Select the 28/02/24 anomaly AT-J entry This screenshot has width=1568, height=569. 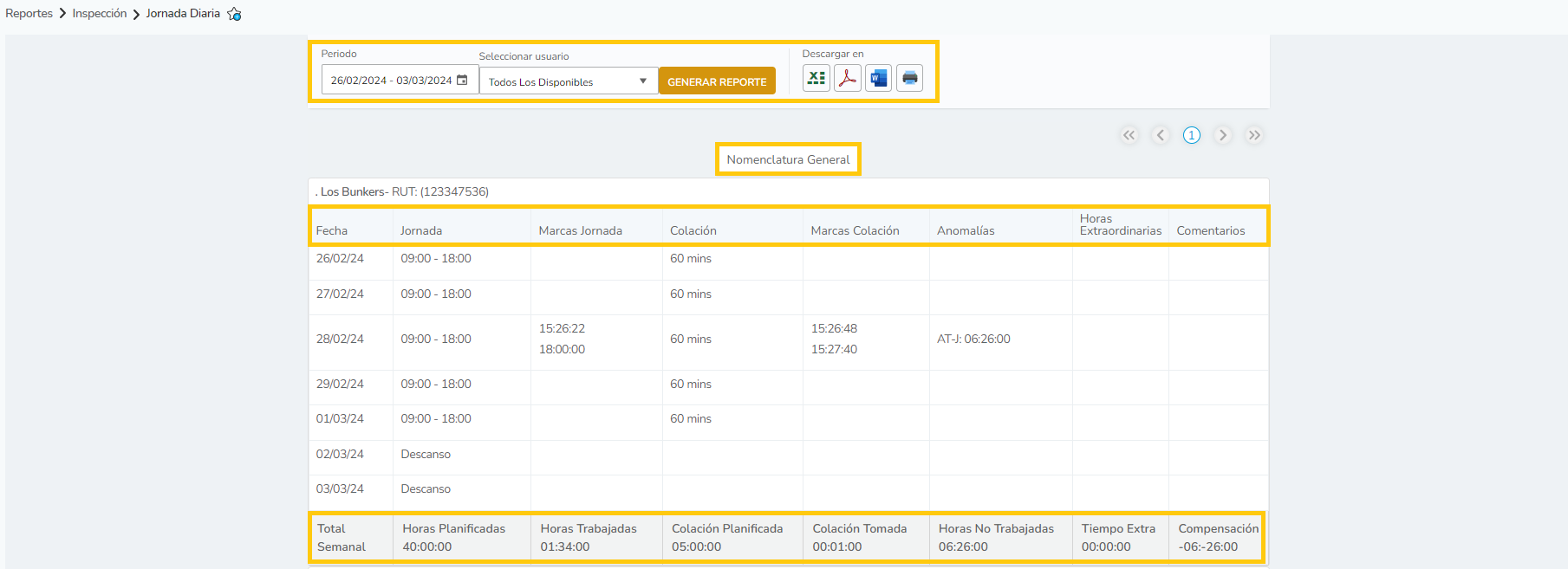point(973,339)
